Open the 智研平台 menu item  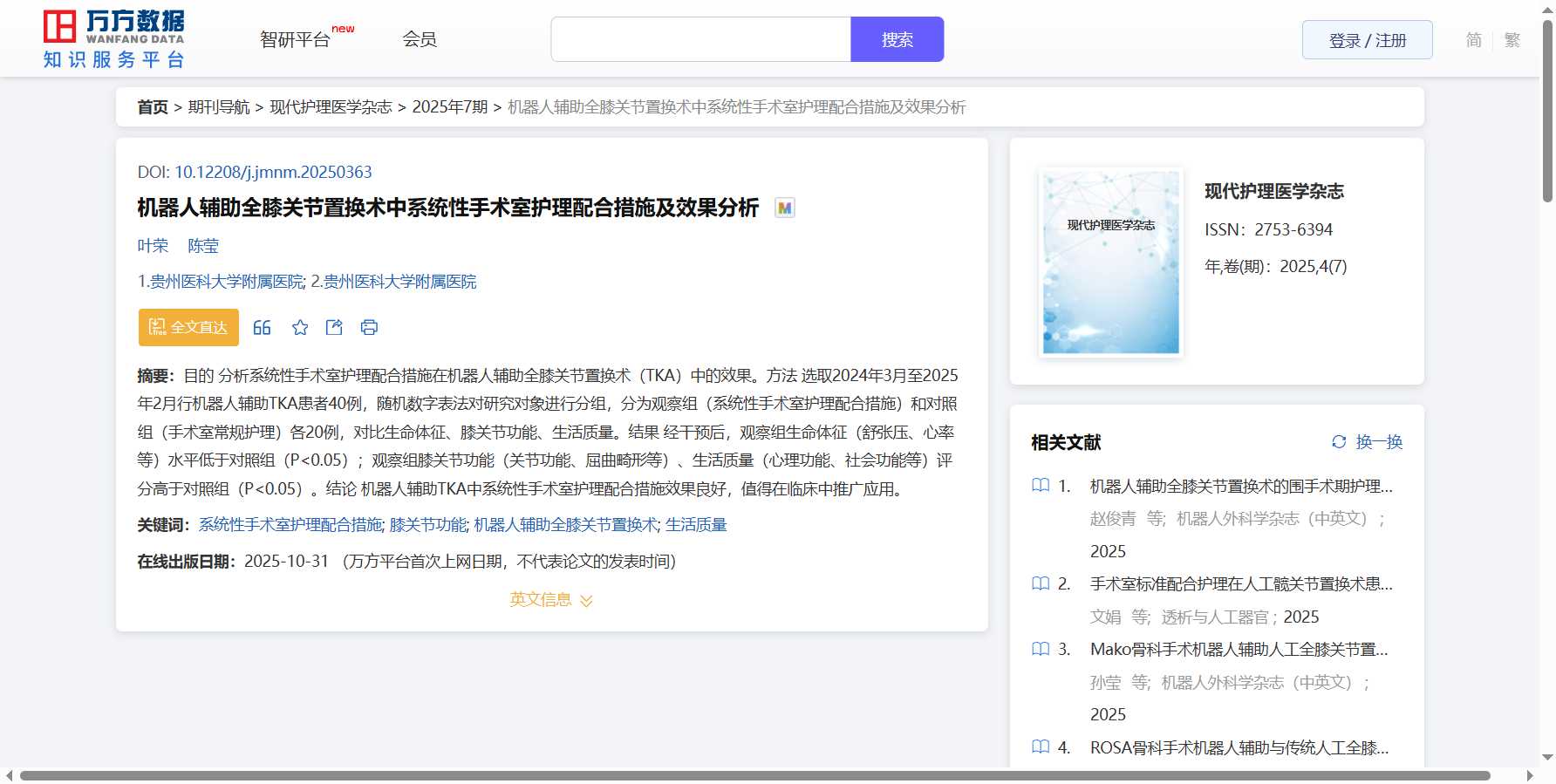(x=296, y=40)
